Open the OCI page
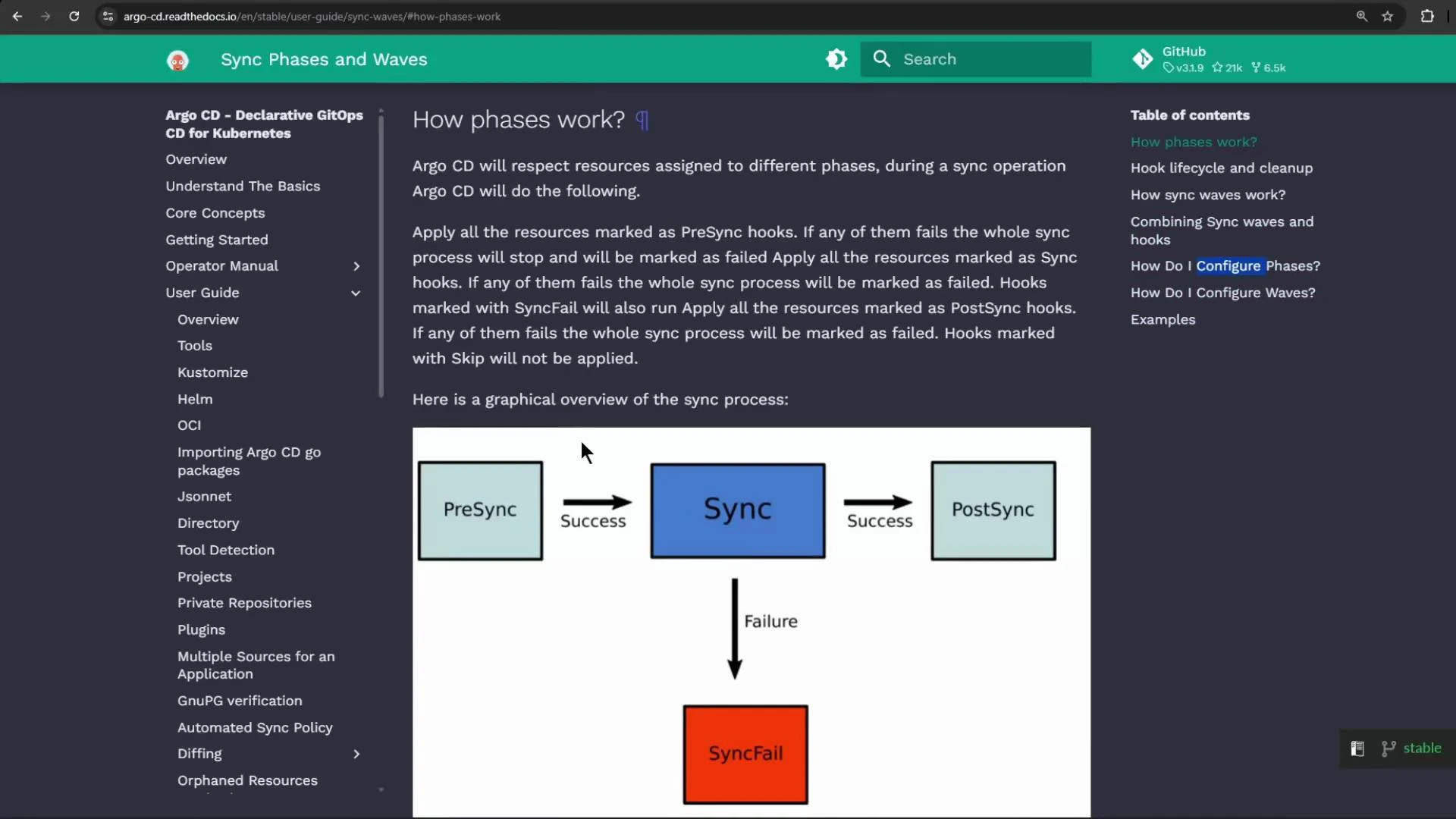 (190, 425)
